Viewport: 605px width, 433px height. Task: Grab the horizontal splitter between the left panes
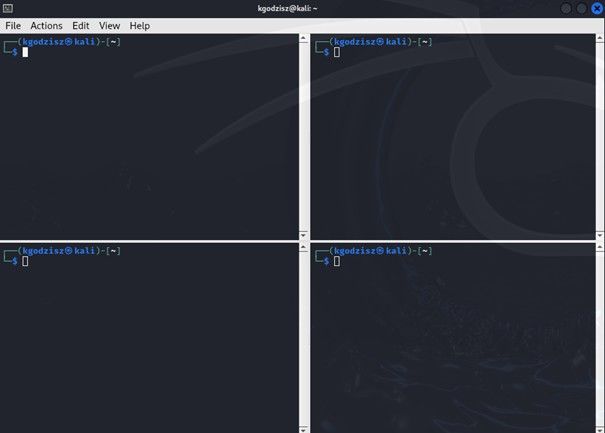pyautogui.click(x=150, y=240)
